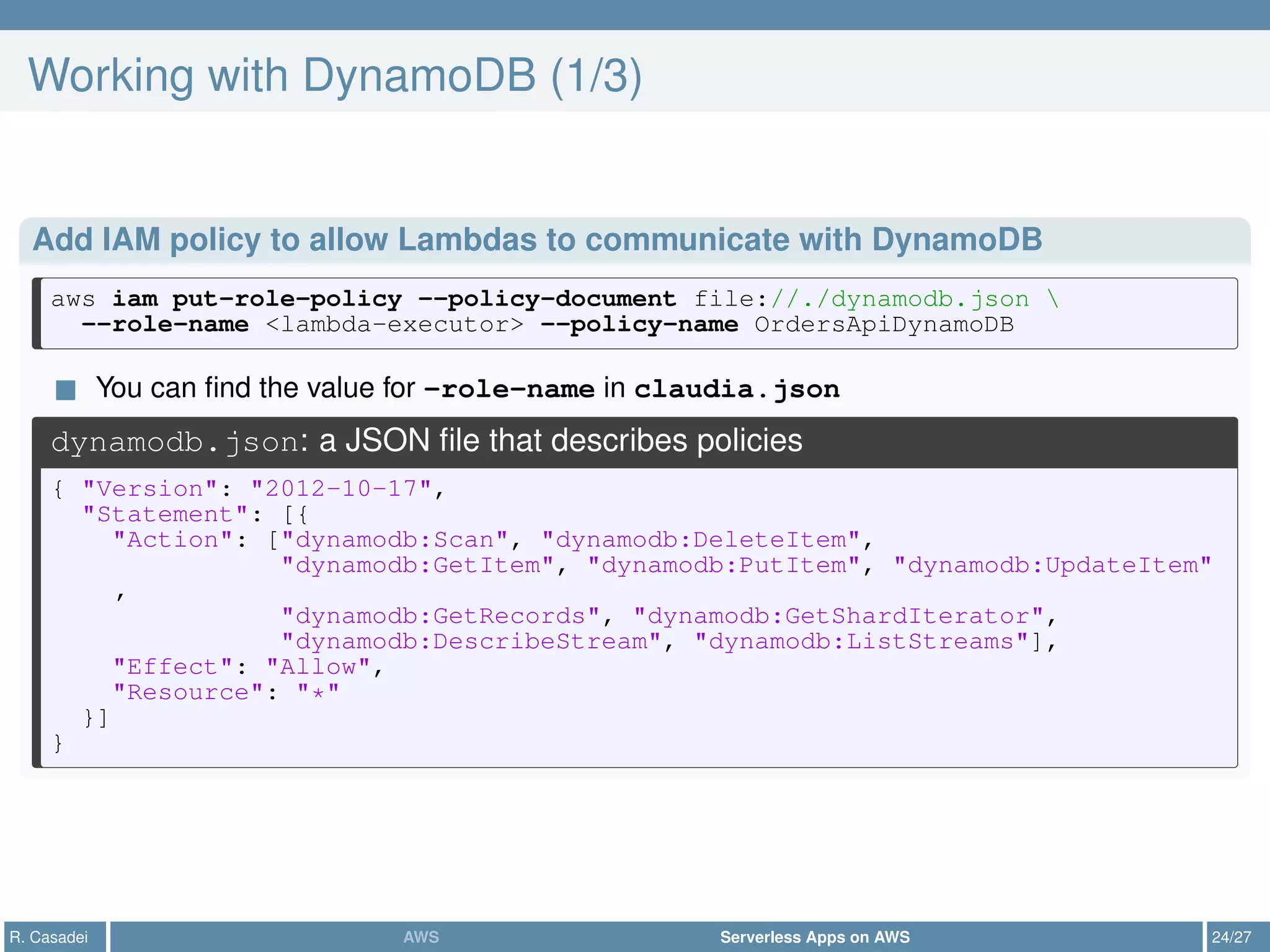Click '"dynamodb:PutItem"' action
1270x952 pixels.
[724, 565]
